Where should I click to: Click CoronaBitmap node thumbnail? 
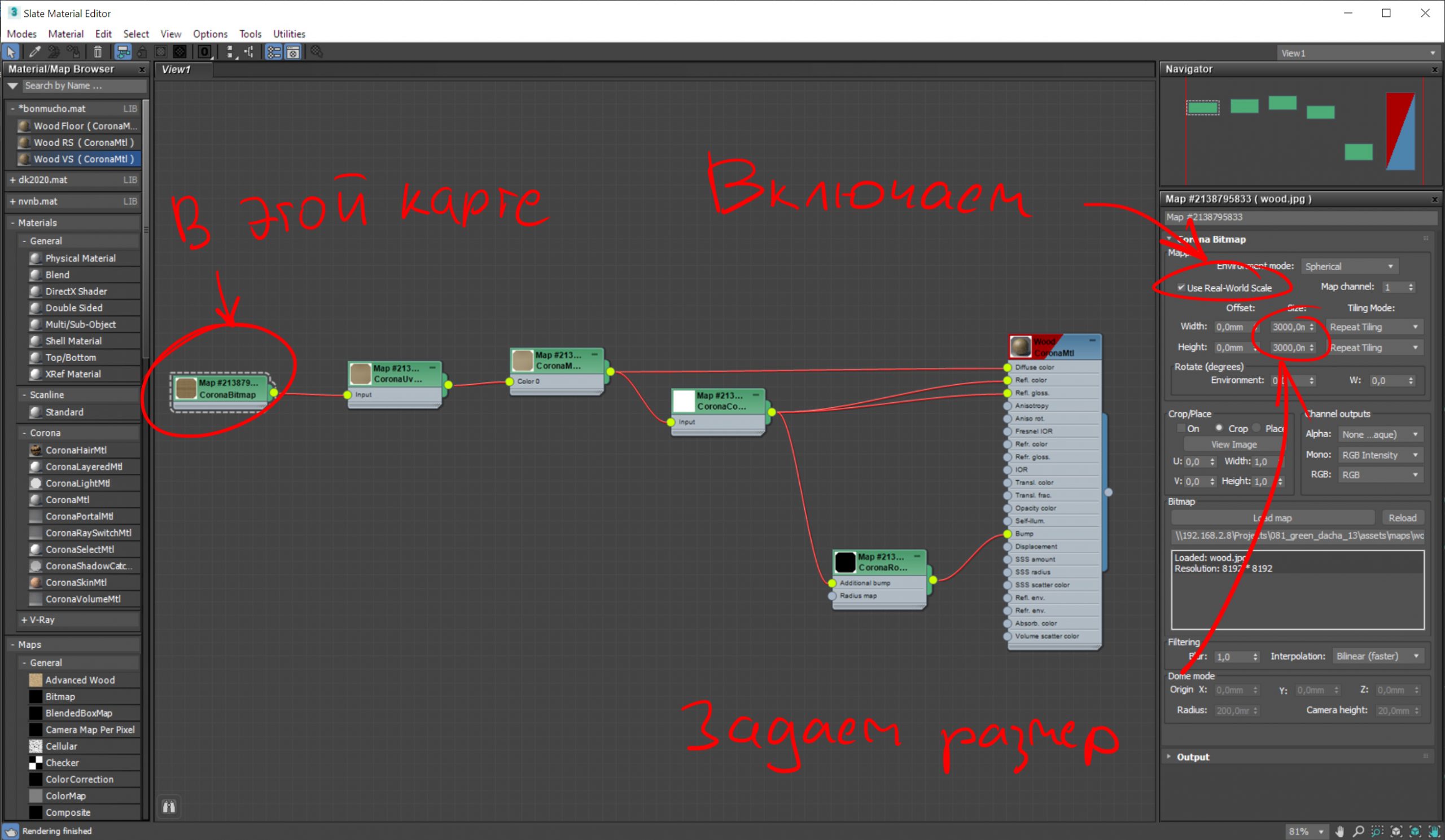[186, 388]
